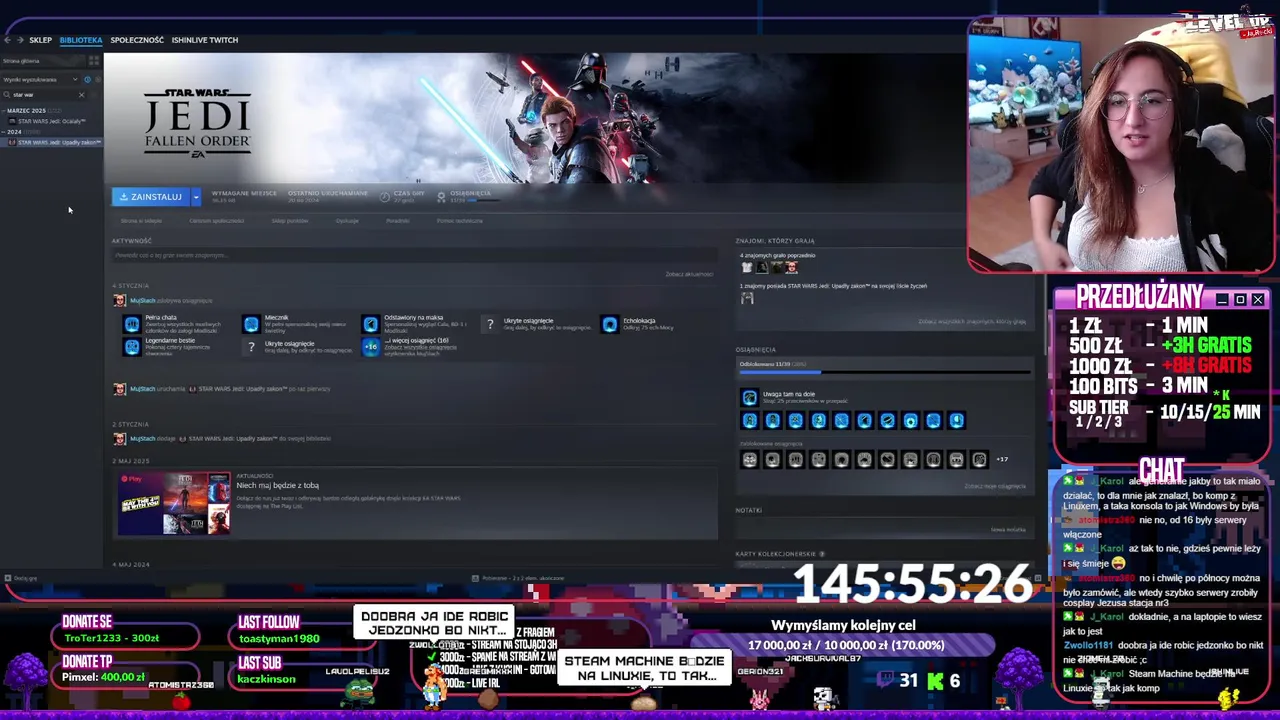Open Legendarne bestie achievement icon
Viewport: 1280px width, 720px height.
132,347
